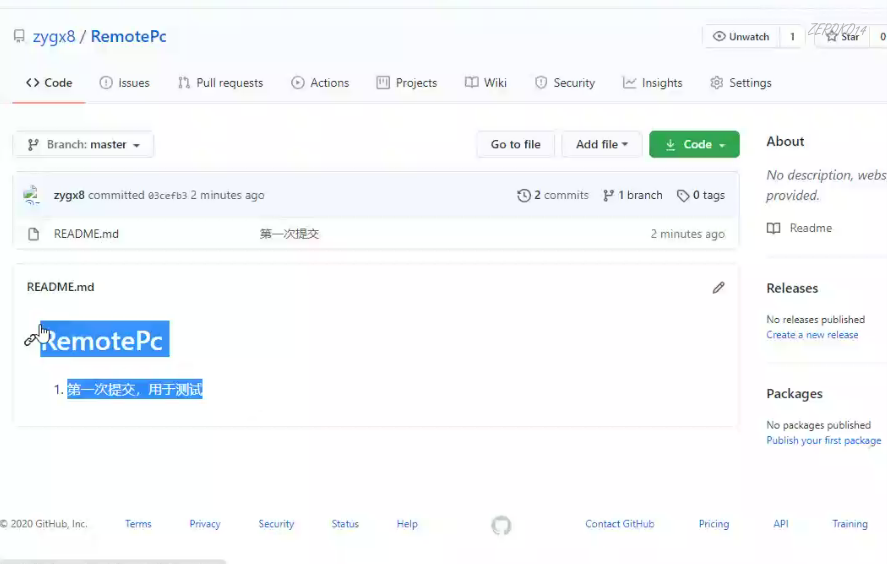
Task: Open the repository Settings tab
Action: pyautogui.click(x=740, y=83)
